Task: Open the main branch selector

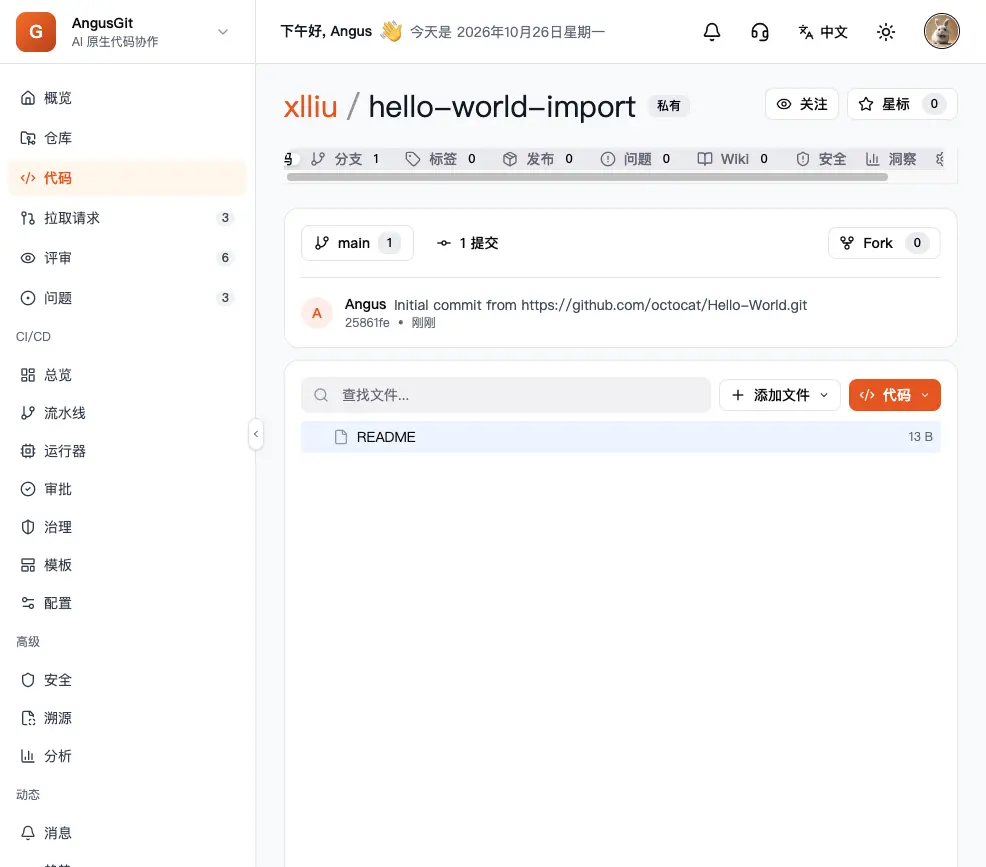Action: coord(357,243)
